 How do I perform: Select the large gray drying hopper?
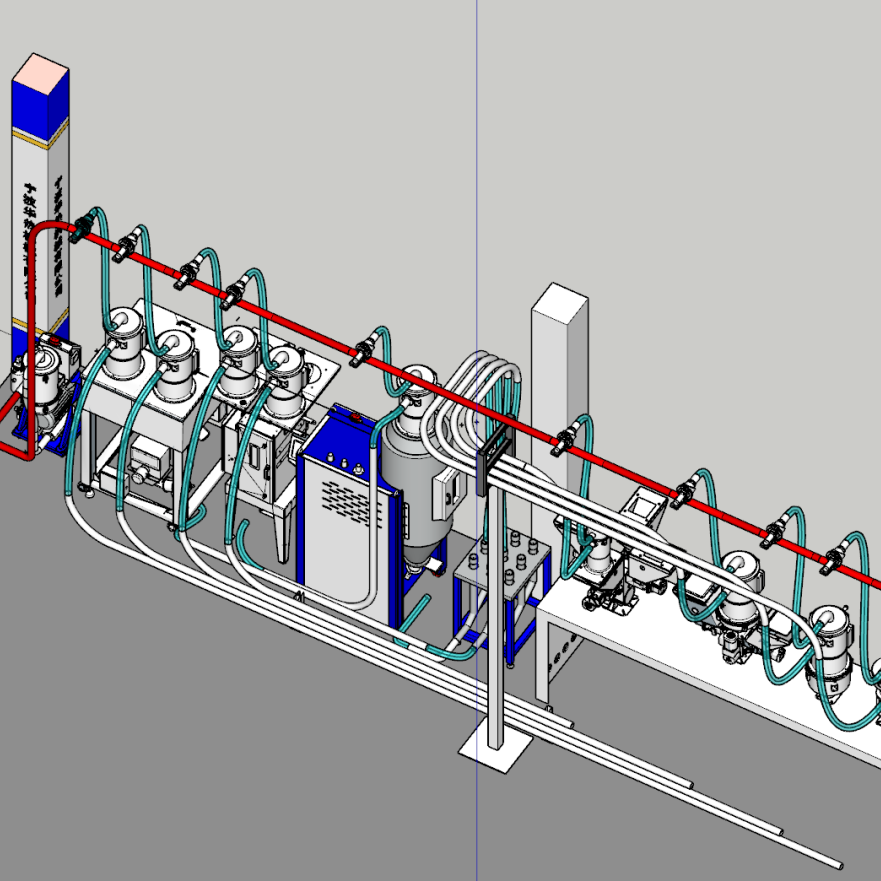coord(411,480)
